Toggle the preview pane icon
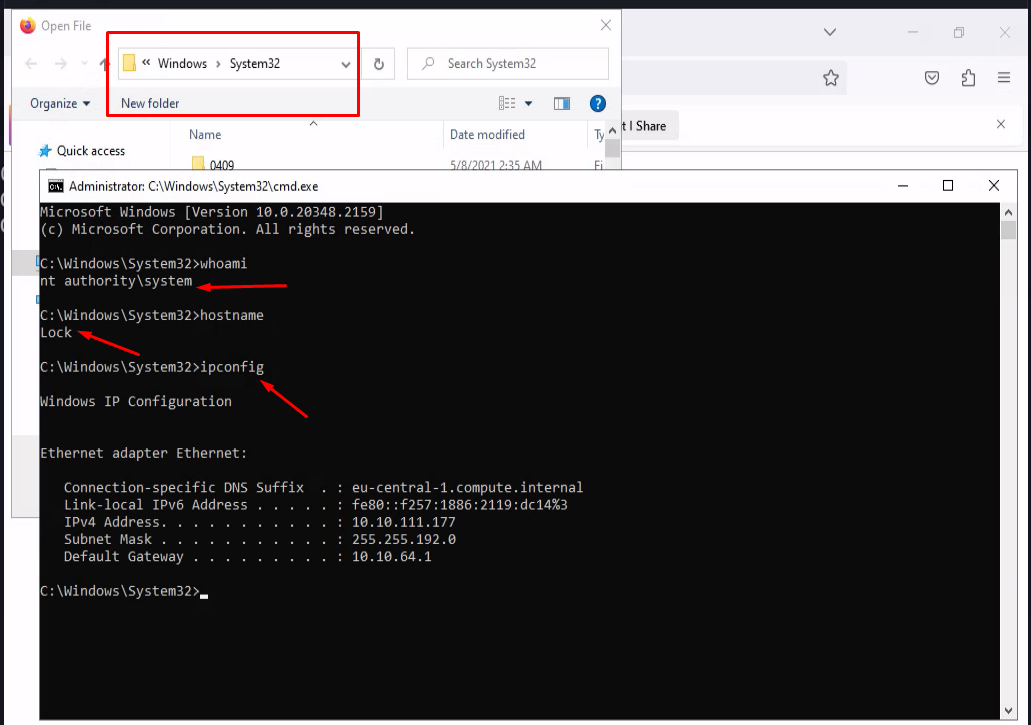 point(562,103)
